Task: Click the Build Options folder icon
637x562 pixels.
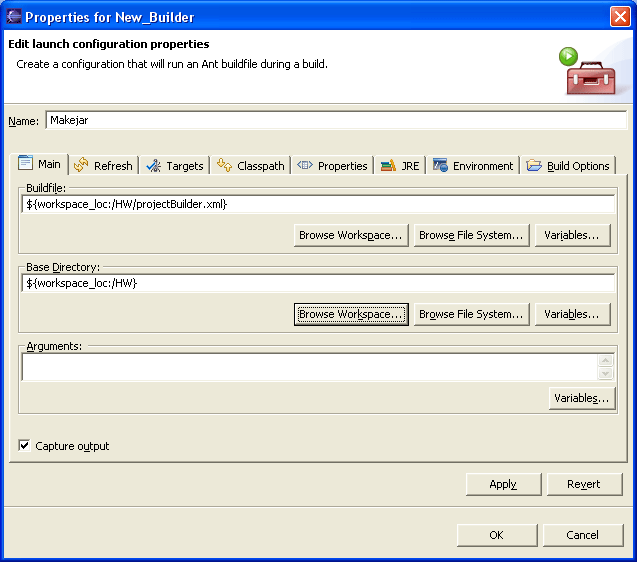Action: 534,165
